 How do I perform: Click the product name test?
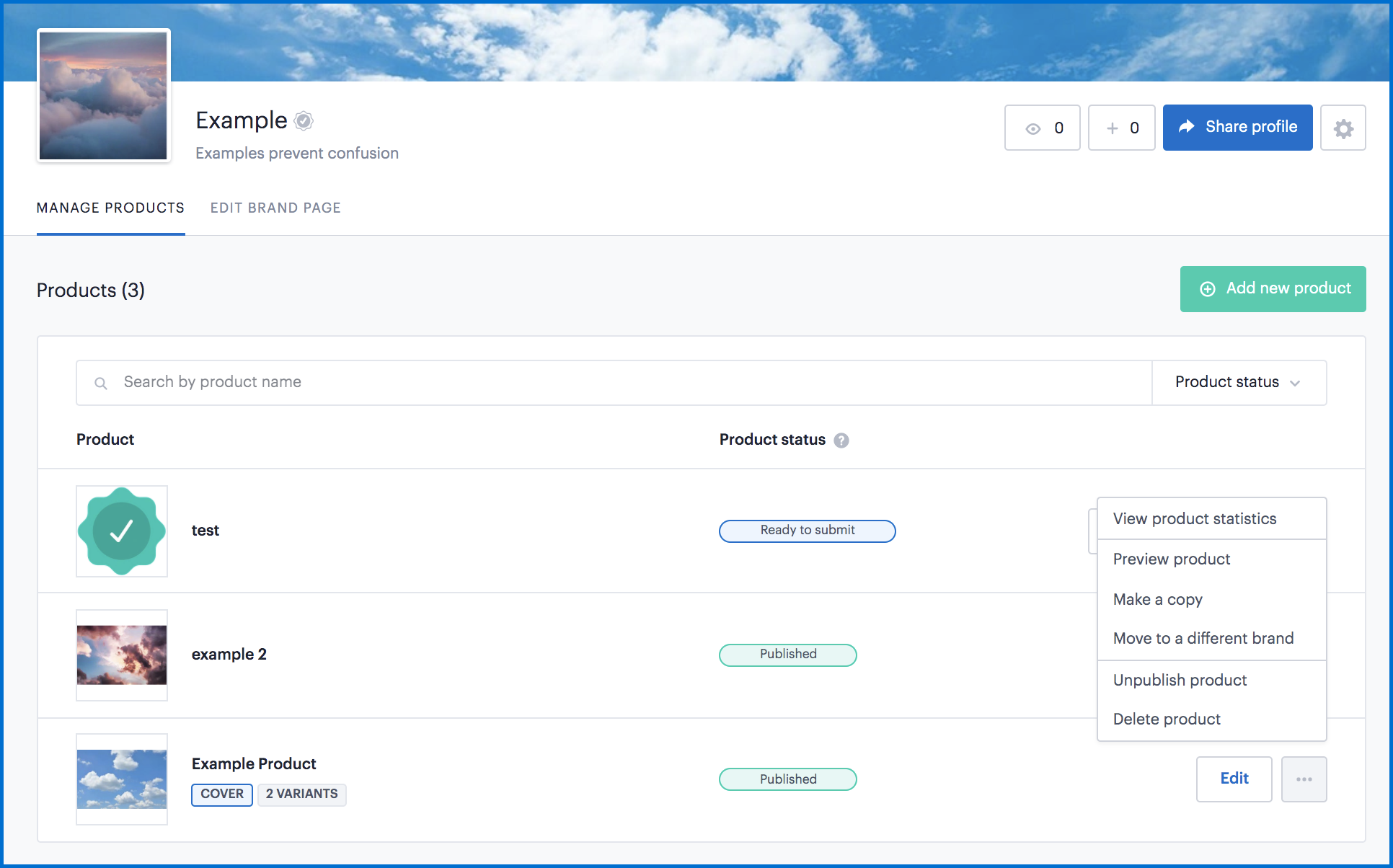[205, 531]
